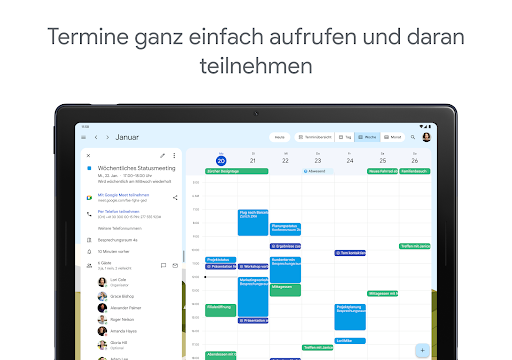This screenshot has height=360, width=512.
Task: Open the green all-day event on Monday
Action: click(x=237, y=171)
